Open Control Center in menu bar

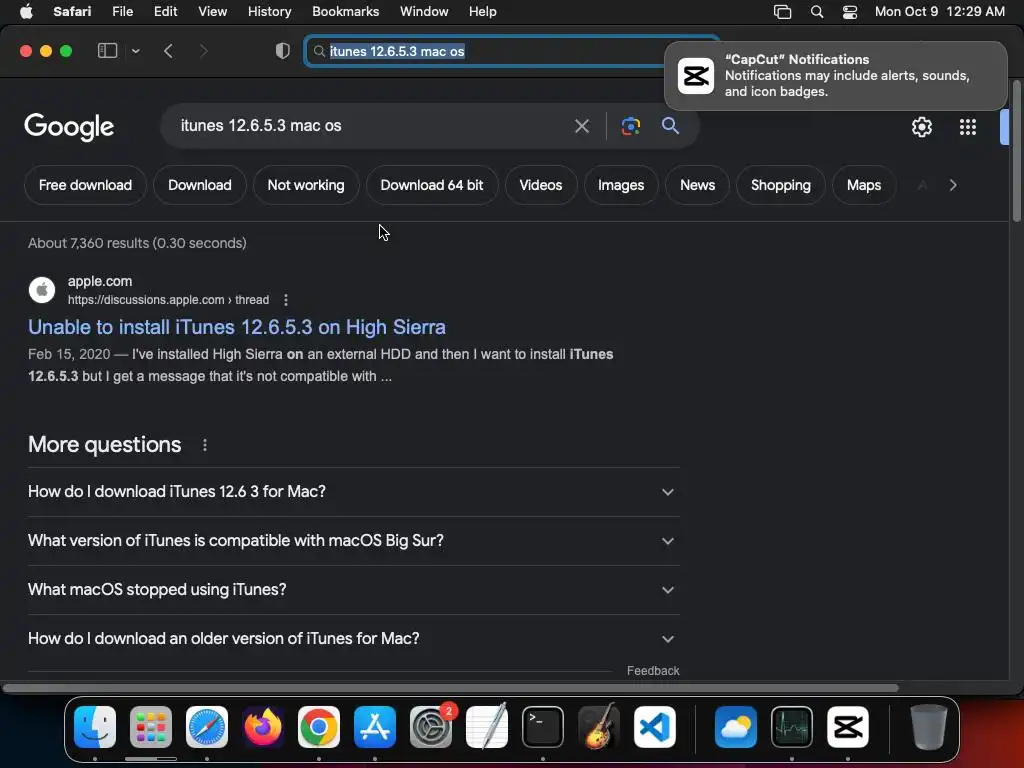(x=850, y=12)
